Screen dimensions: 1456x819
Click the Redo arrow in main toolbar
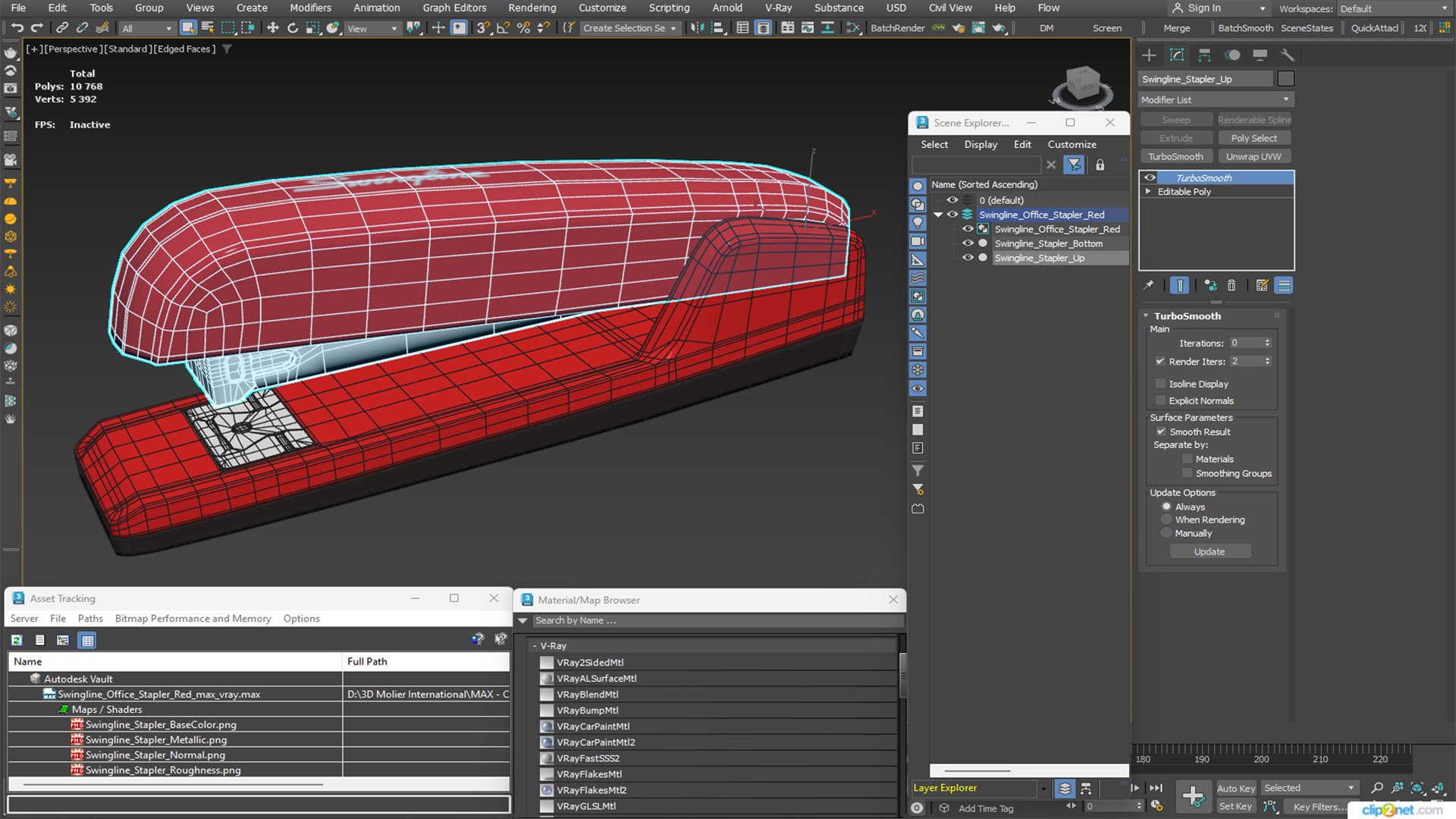pos(36,28)
